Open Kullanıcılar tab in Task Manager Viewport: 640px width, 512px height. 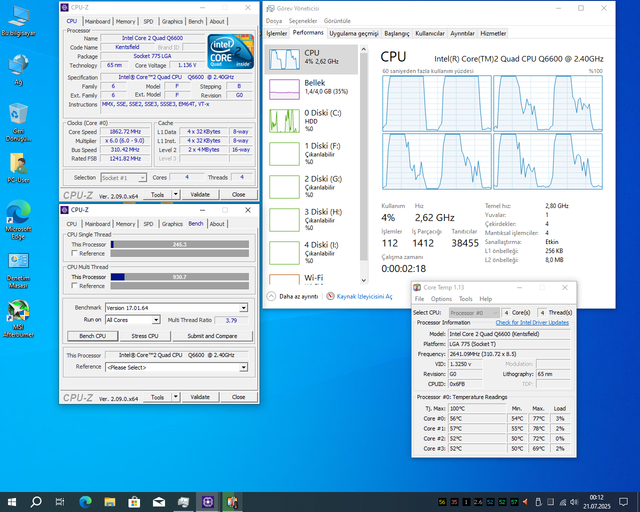(429, 33)
